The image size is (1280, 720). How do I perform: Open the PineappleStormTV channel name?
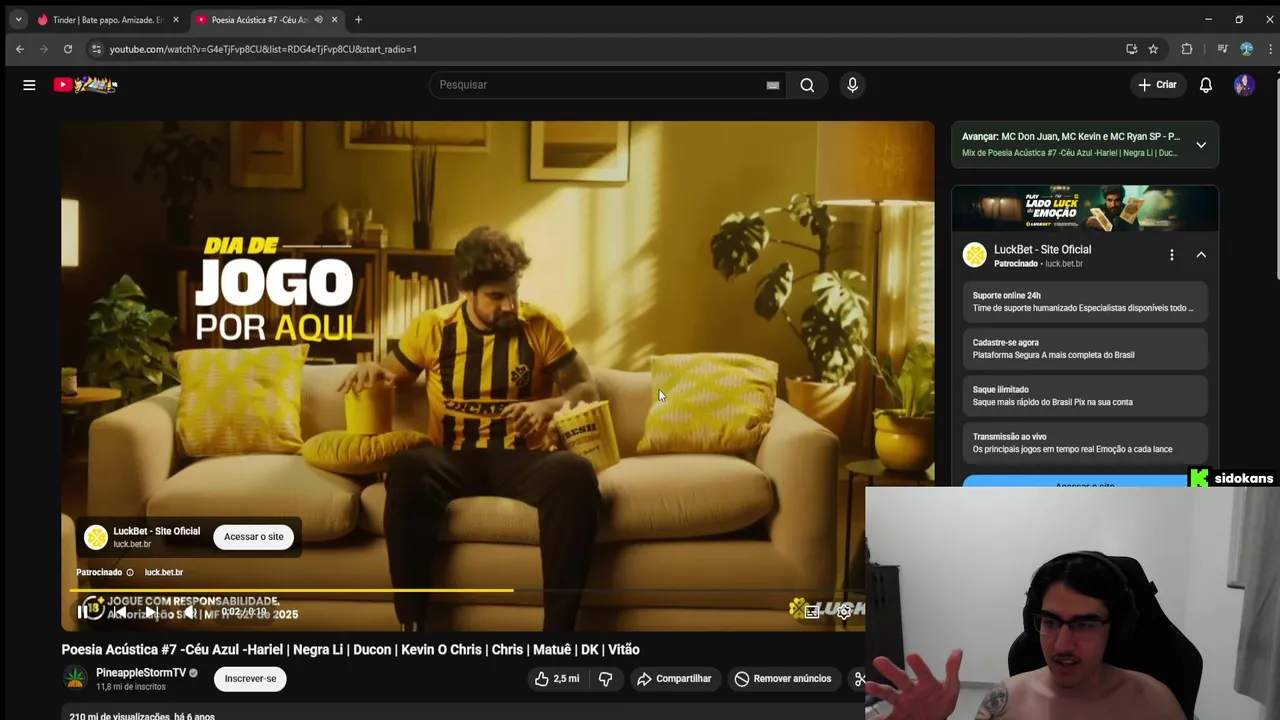(x=141, y=673)
